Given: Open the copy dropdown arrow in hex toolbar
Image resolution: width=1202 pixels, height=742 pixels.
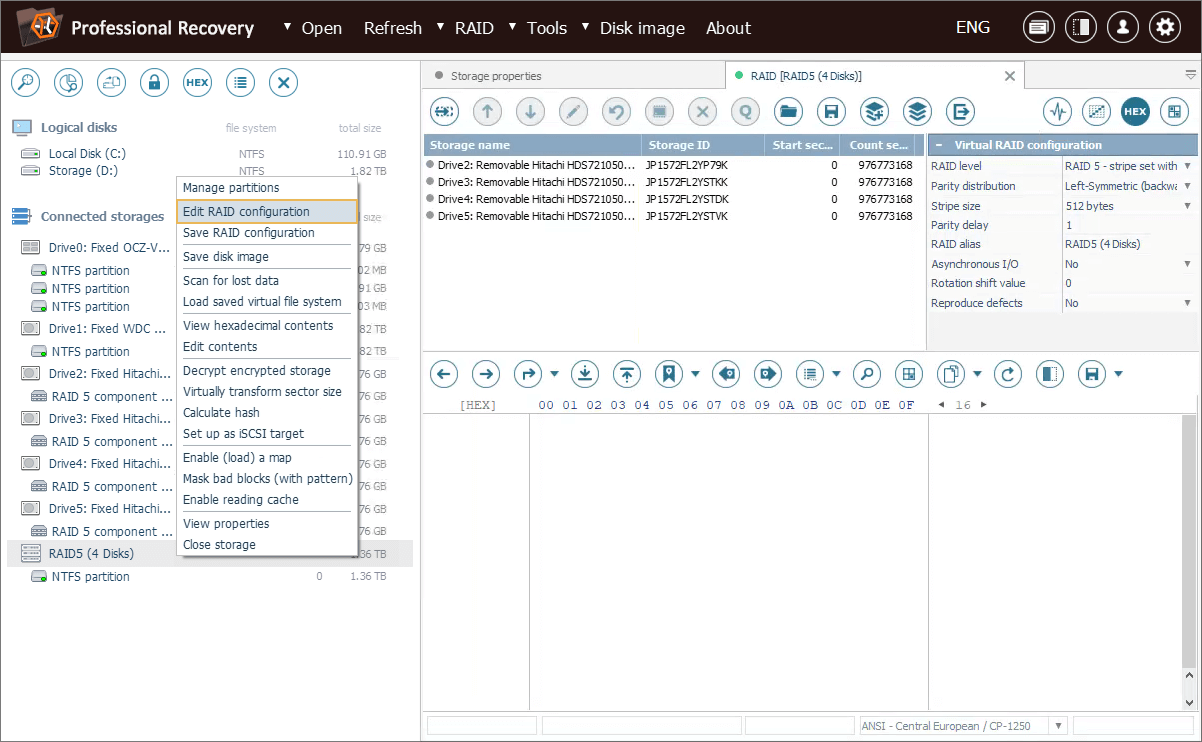Looking at the screenshot, I should pyautogui.click(x=978, y=374).
